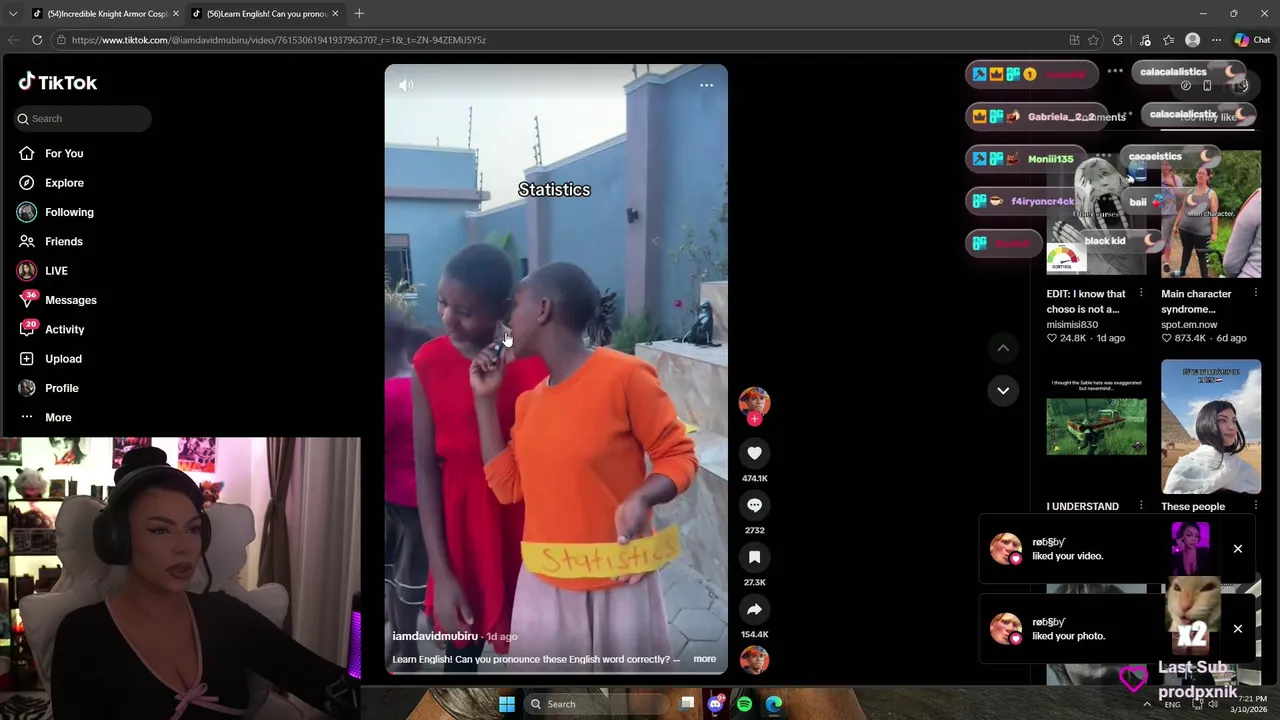Viewport: 1280px width, 720px height.
Task: Go back with the browser back arrow
Action: (x=12, y=40)
